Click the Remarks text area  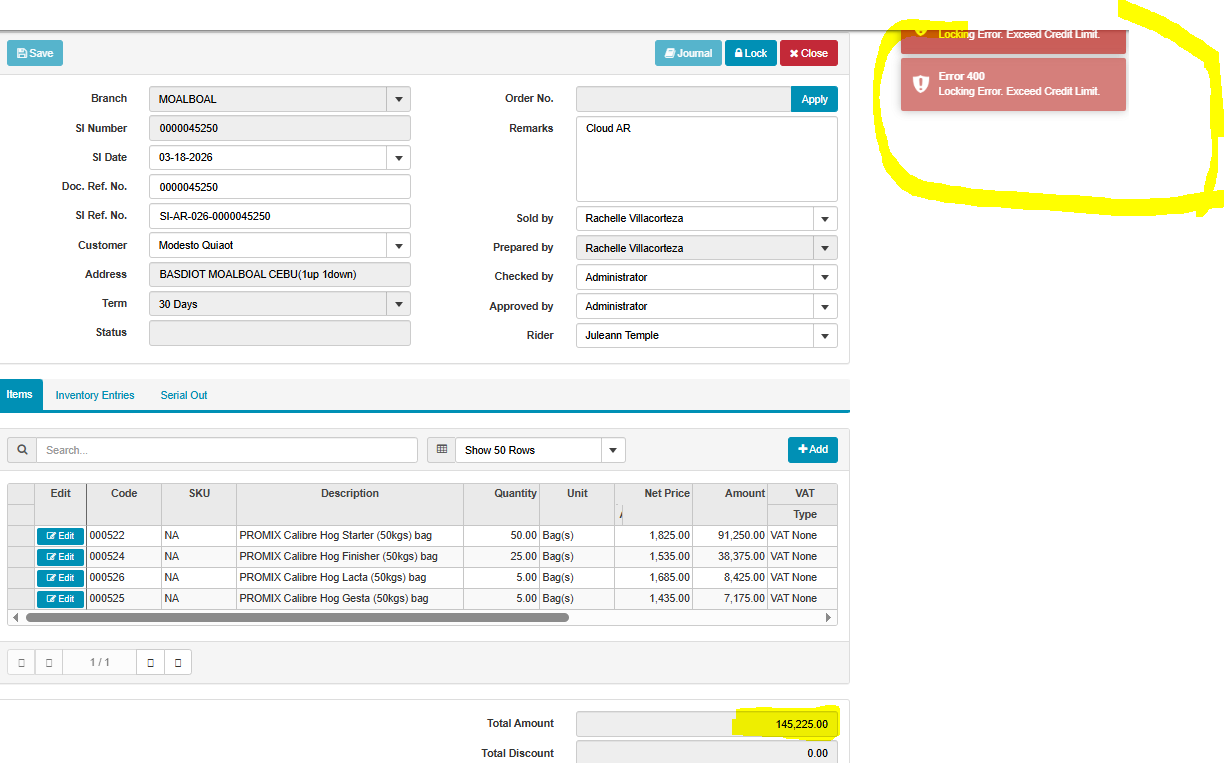706,158
